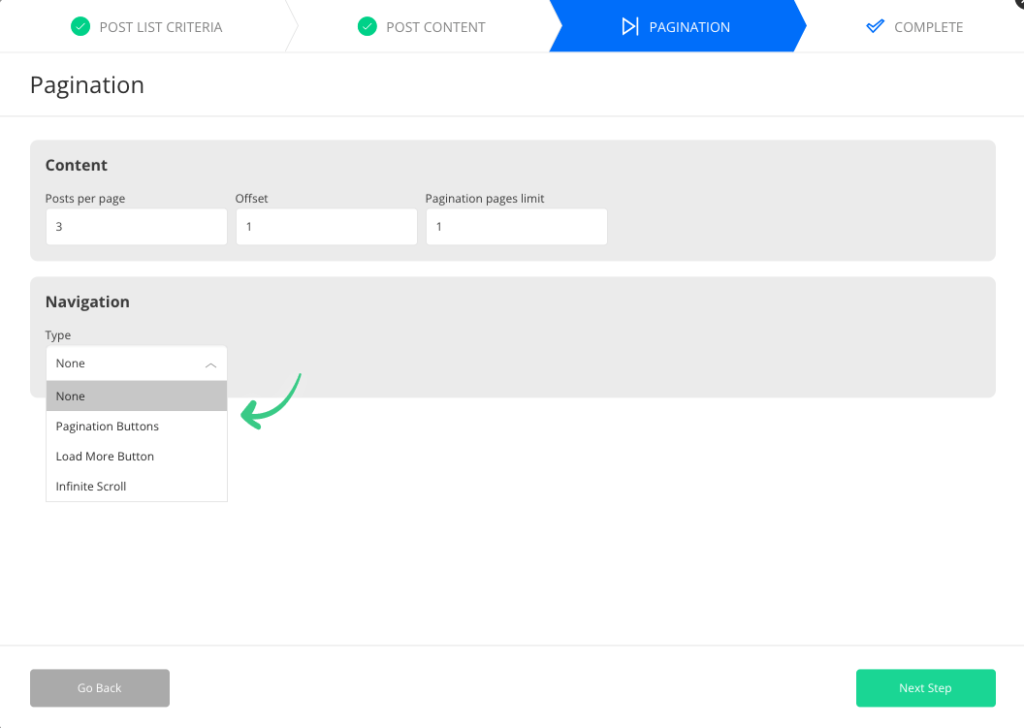Viewport: 1024px width, 728px height.
Task: Select Load More Button option
Action: click(x=136, y=456)
